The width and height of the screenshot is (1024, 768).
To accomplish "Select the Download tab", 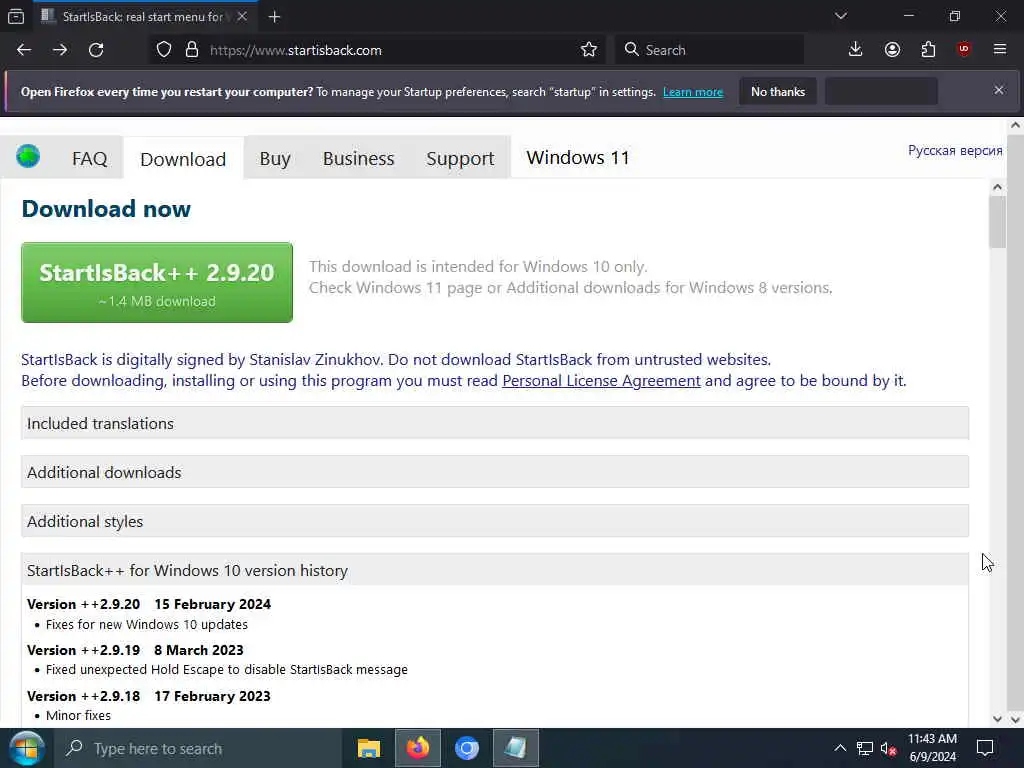I will pos(183,159).
